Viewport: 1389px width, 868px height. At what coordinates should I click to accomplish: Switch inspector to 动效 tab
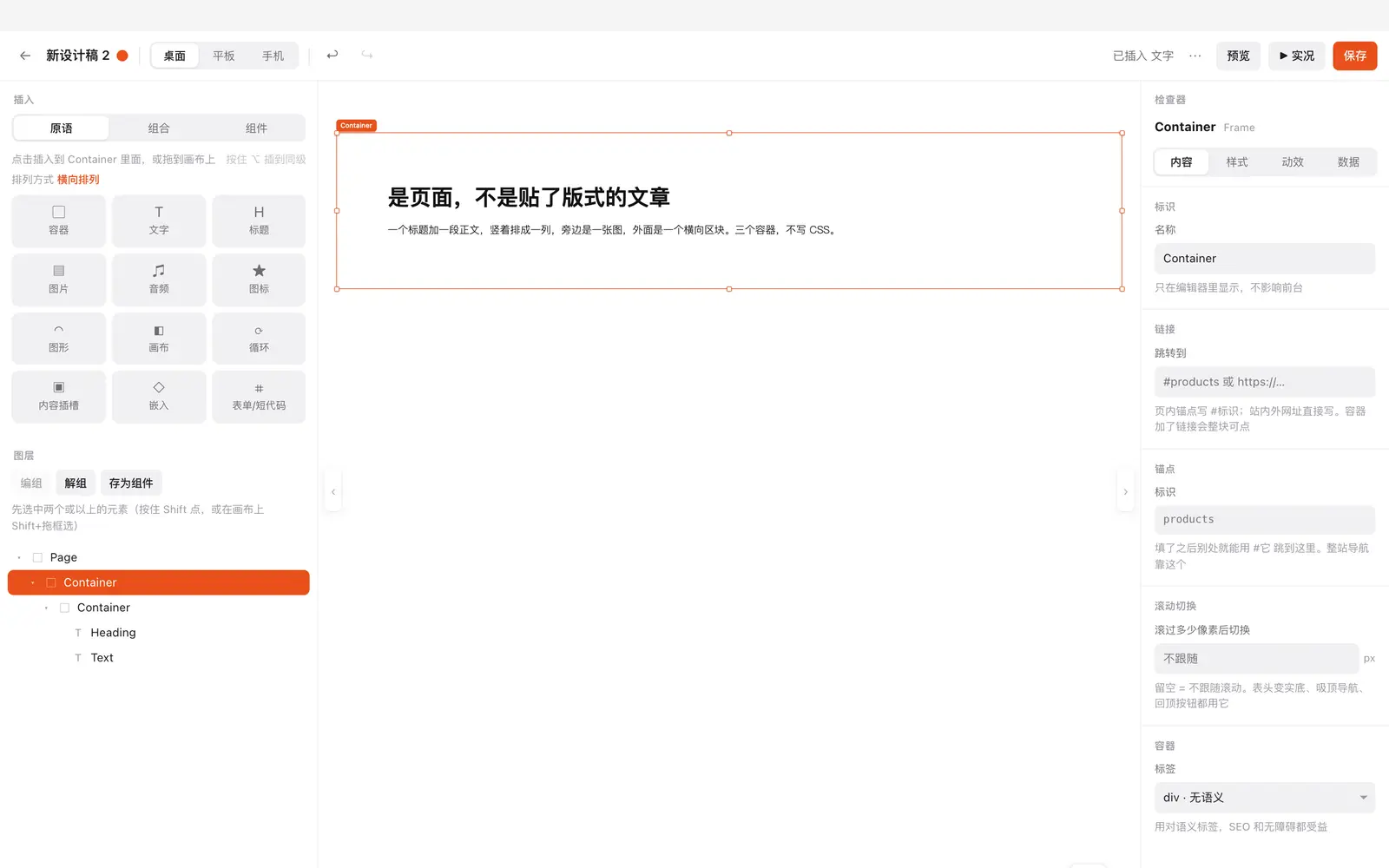click(1293, 162)
